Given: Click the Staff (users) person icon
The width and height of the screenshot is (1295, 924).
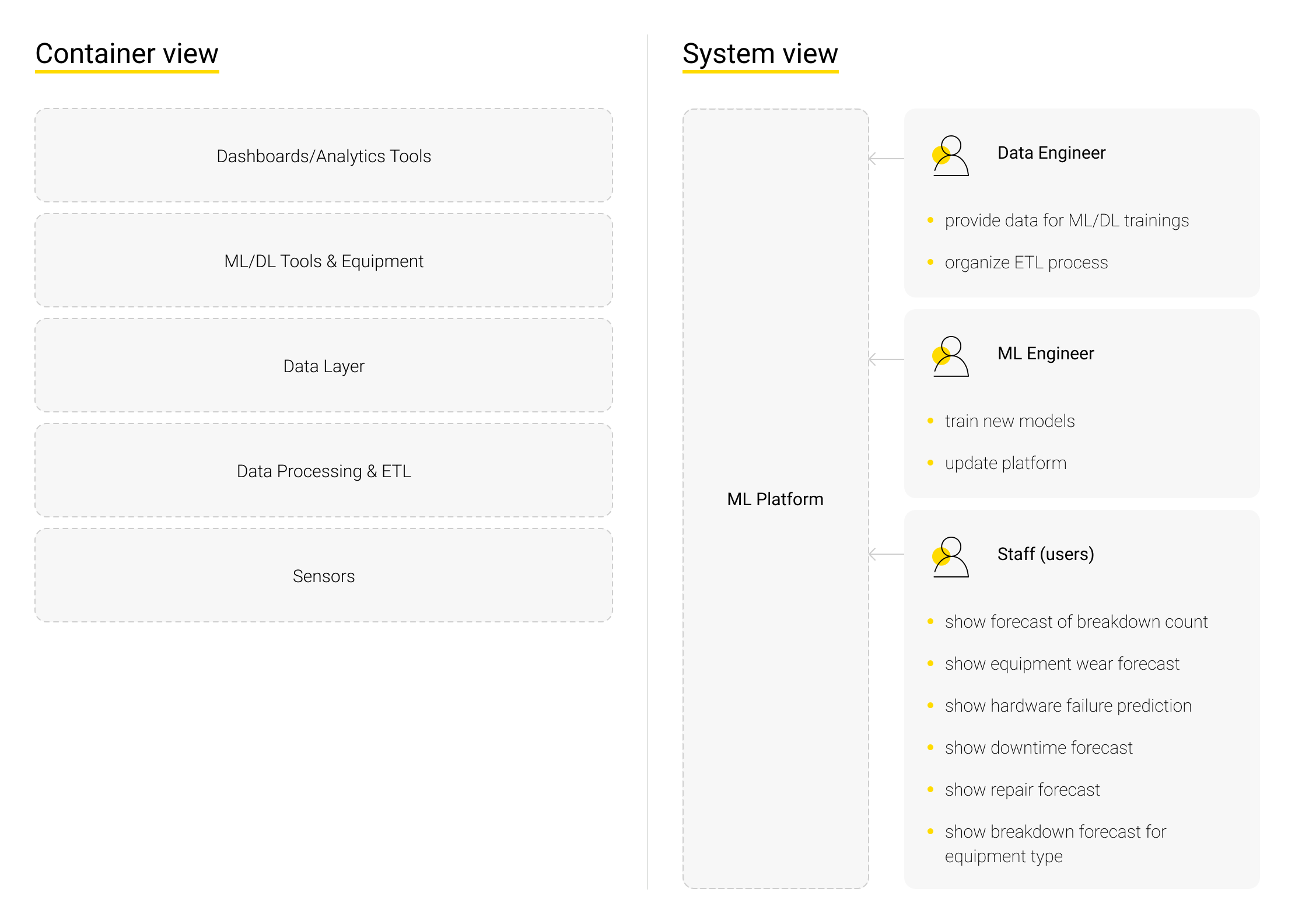Looking at the screenshot, I should (950, 557).
